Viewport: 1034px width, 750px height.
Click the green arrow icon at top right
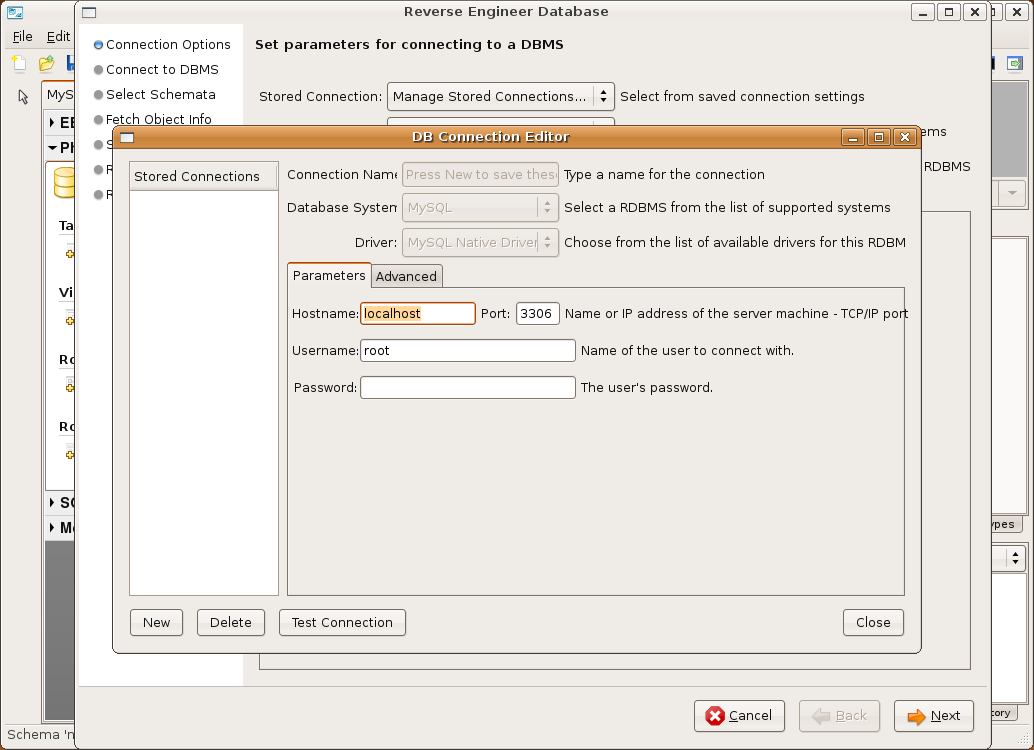(1015, 64)
